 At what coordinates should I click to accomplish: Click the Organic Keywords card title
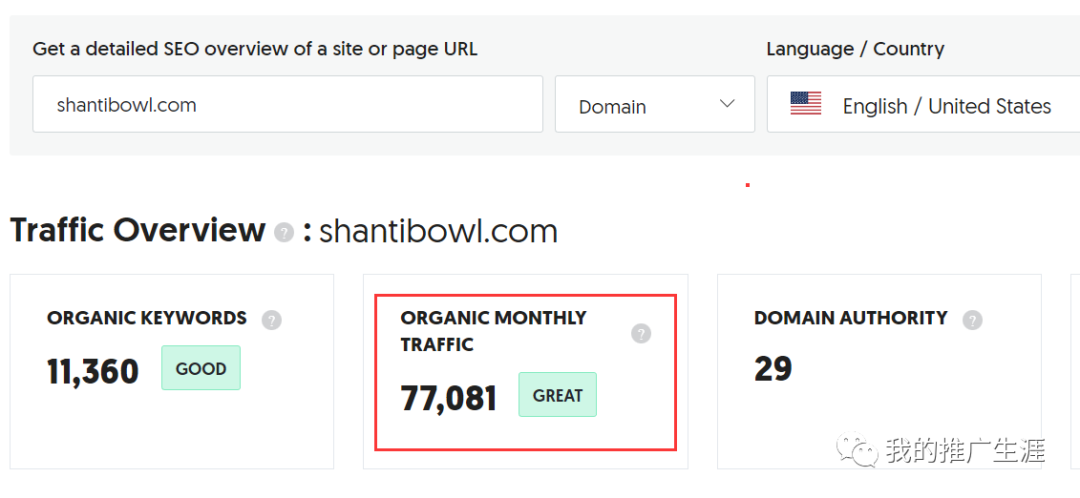tap(147, 318)
